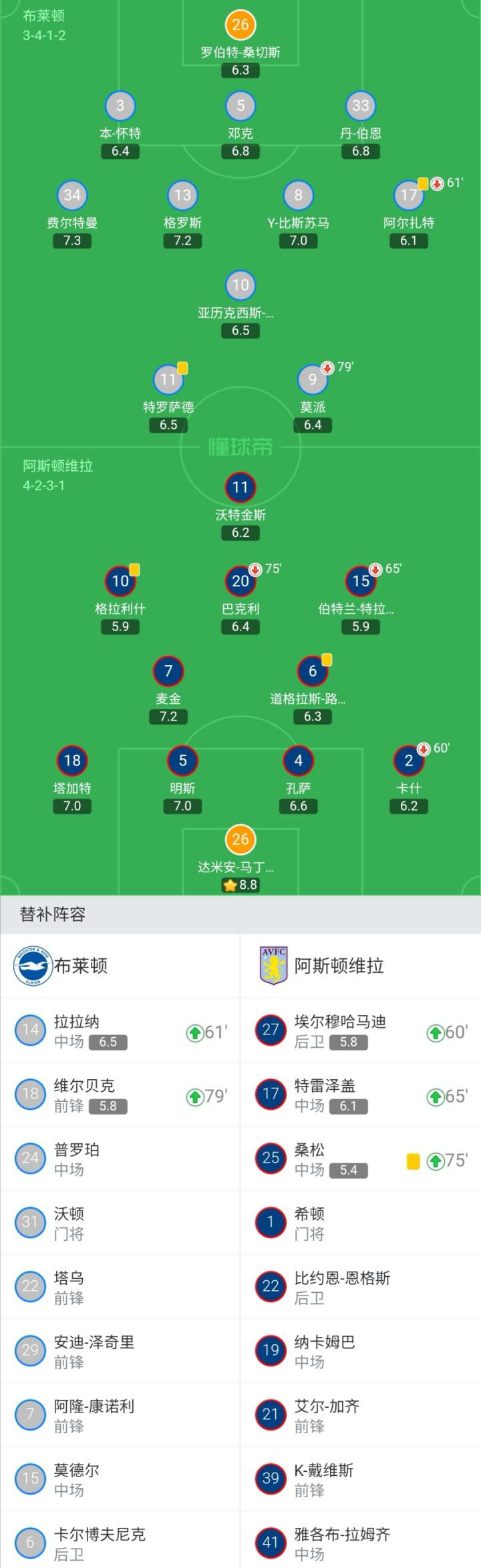Image resolution: width=481 pixels, height=1568 pixels.
Task: Select the 布莱顿 substitutes header
Action: [80, 966]
